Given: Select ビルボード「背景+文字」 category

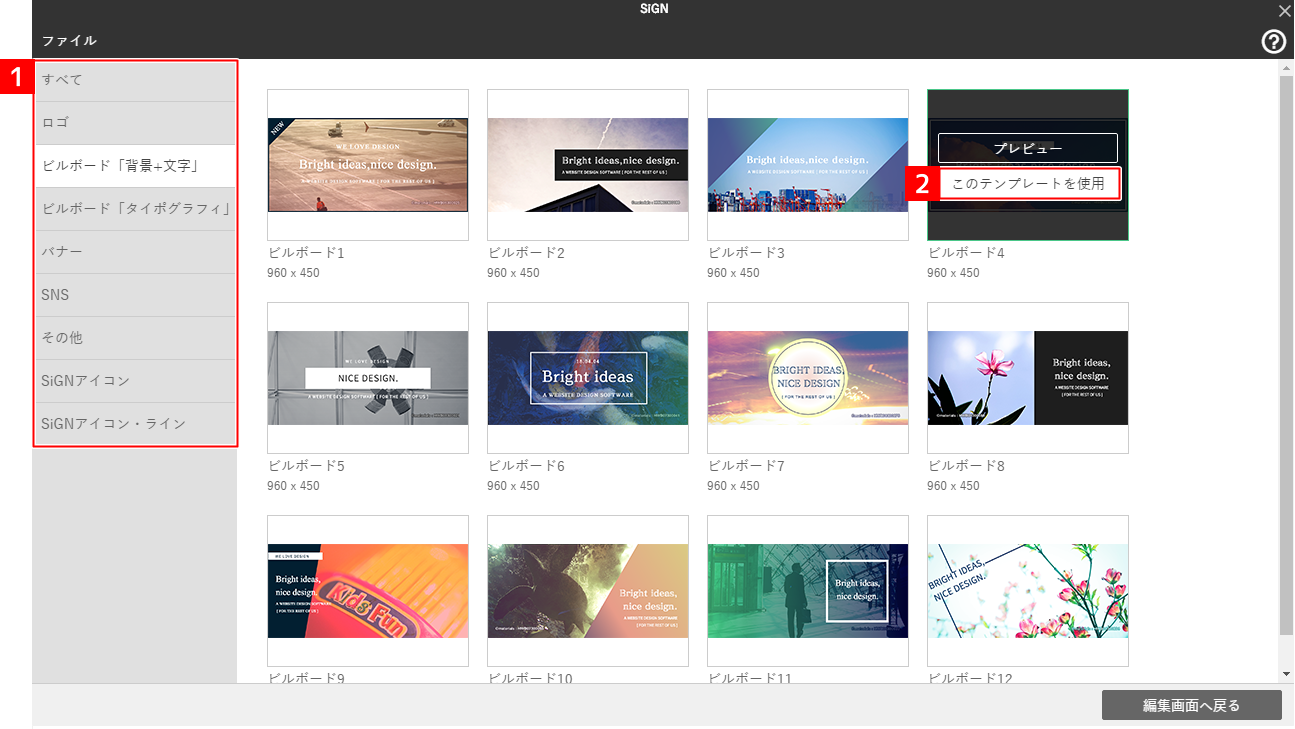Looking at the screenshot, I should pos(136,166).
